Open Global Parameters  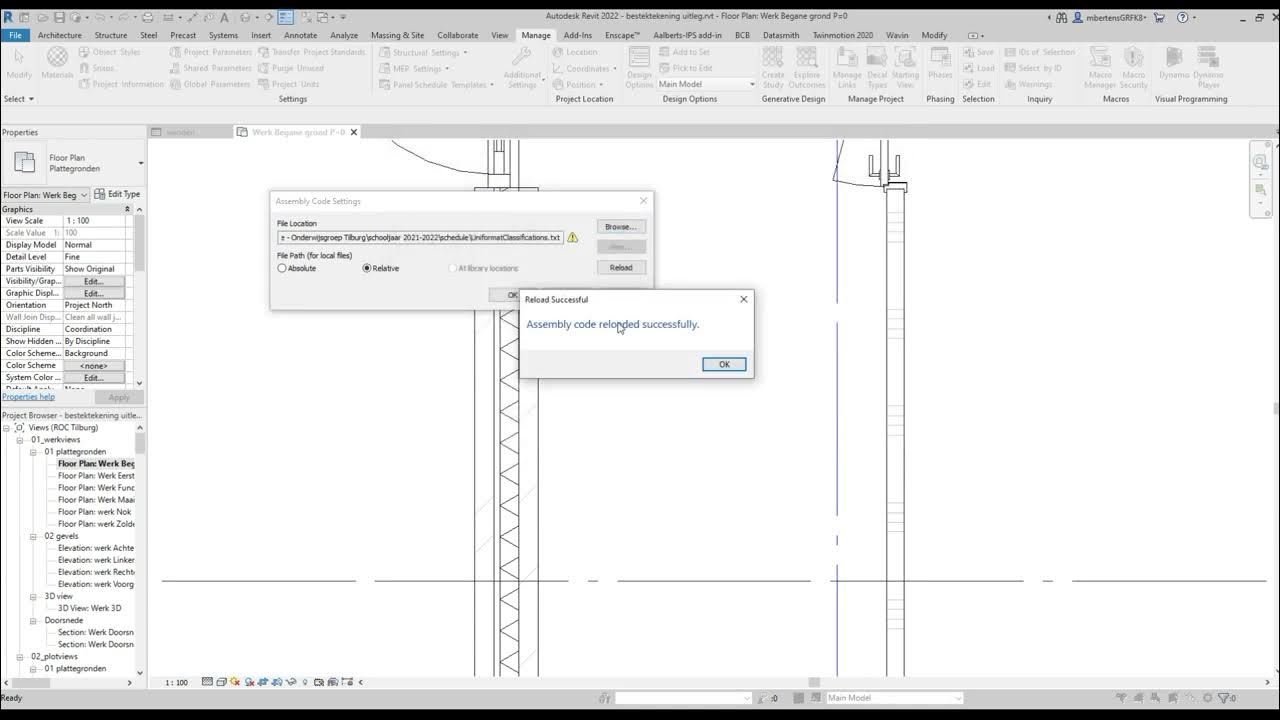pyautogui.click(x=209, y=84)
